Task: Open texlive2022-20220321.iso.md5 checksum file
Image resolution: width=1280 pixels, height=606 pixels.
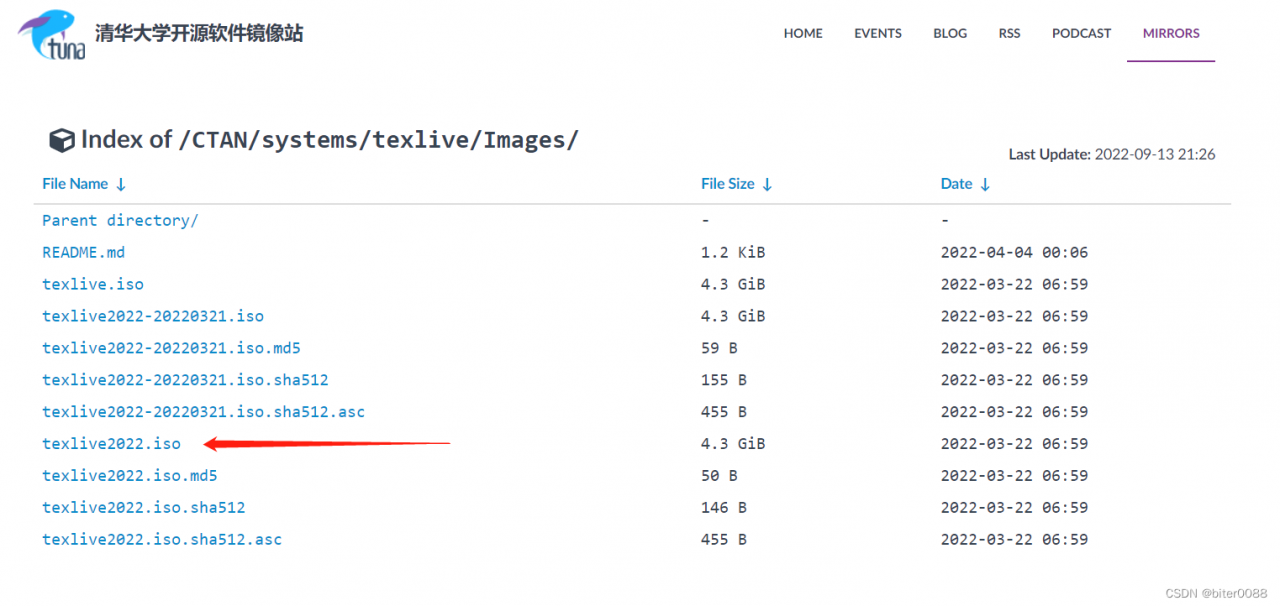Action: click(x=171, y=349)
